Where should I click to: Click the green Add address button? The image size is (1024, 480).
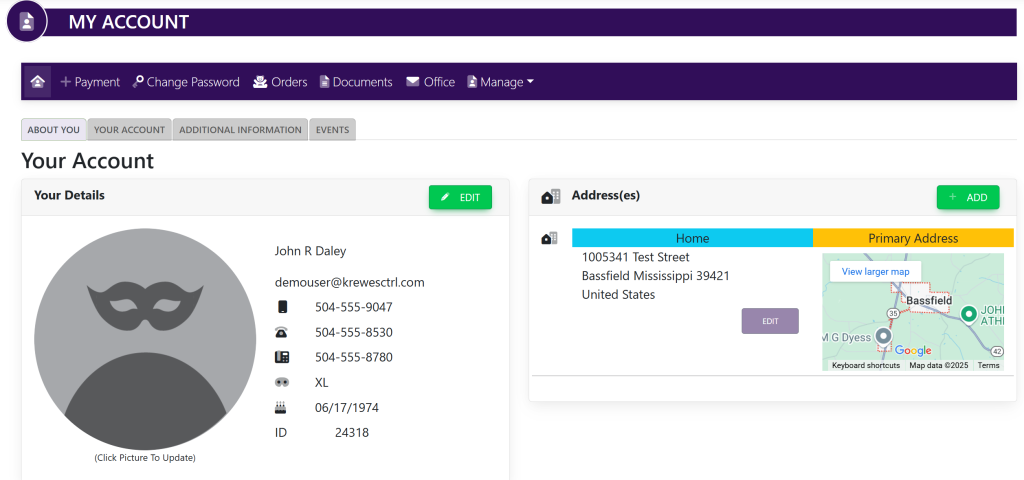click(967, 197)
